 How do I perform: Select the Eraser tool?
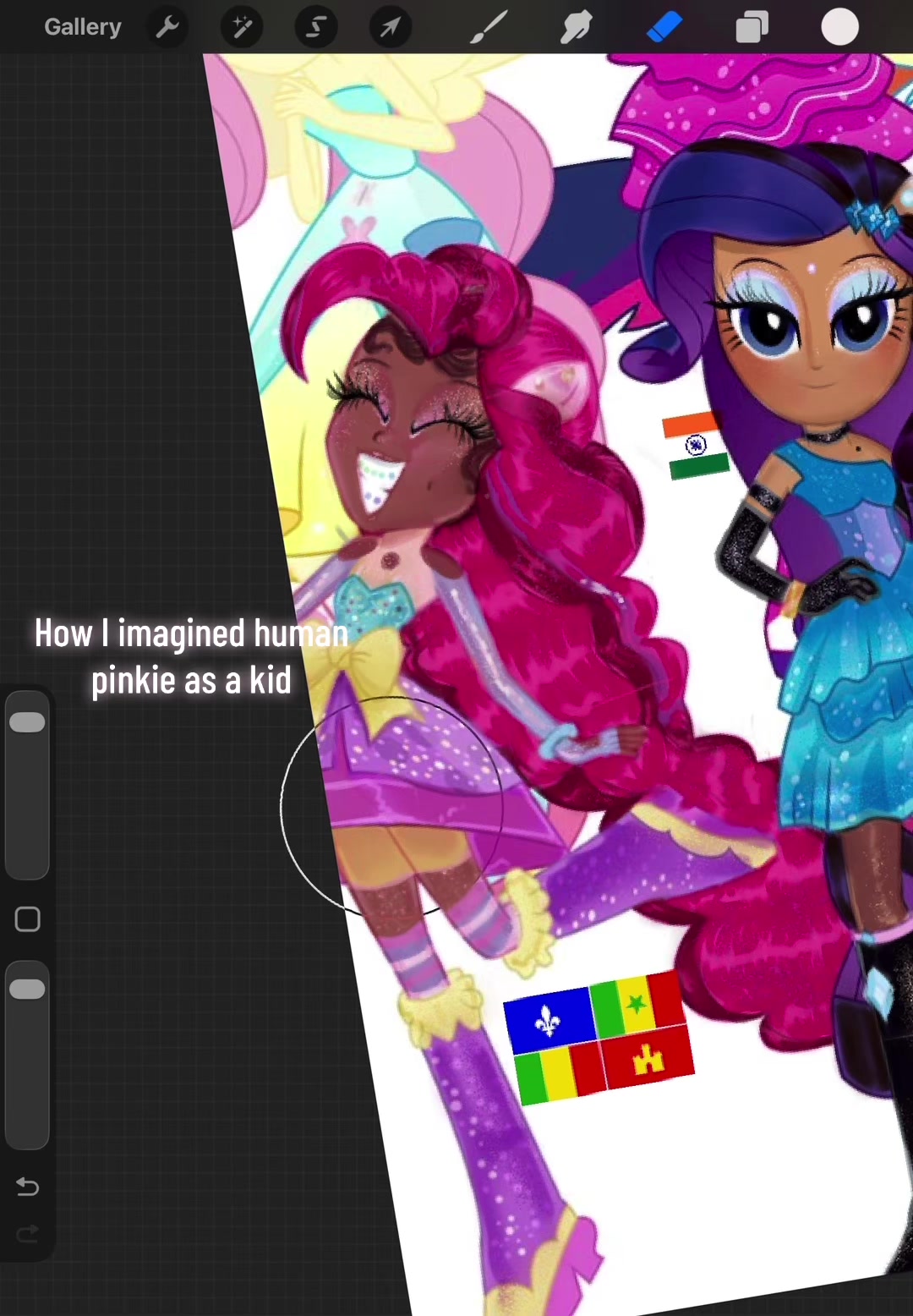[664, 27]
